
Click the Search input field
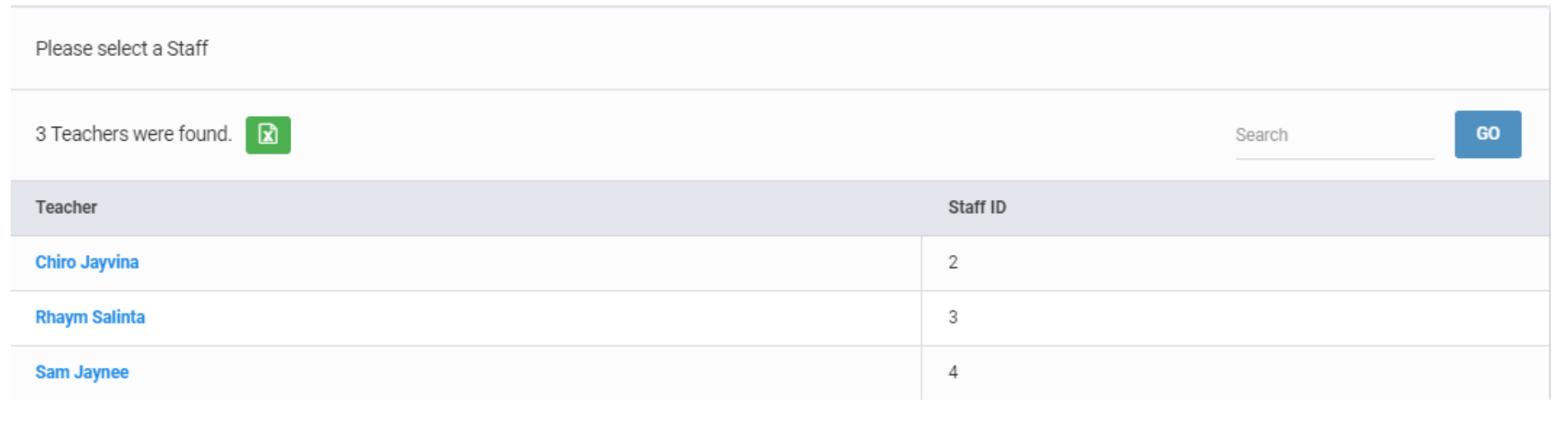(1334, 135)
